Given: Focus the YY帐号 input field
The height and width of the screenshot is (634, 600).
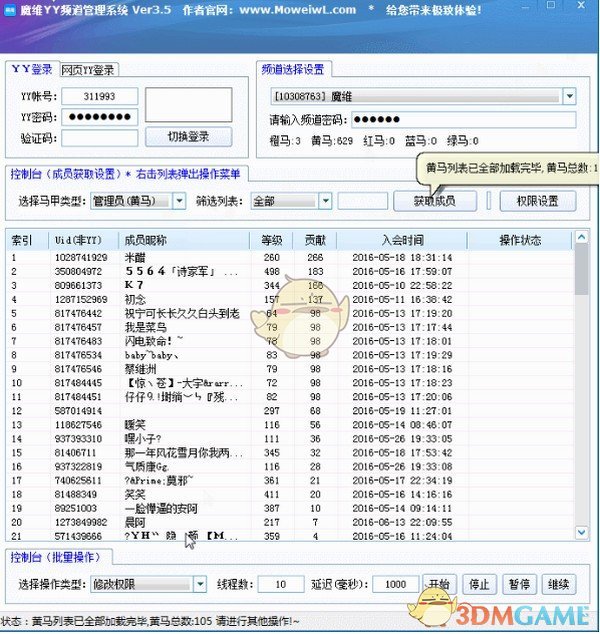Looking at the screenshot, I should click(x=99, y=96).
